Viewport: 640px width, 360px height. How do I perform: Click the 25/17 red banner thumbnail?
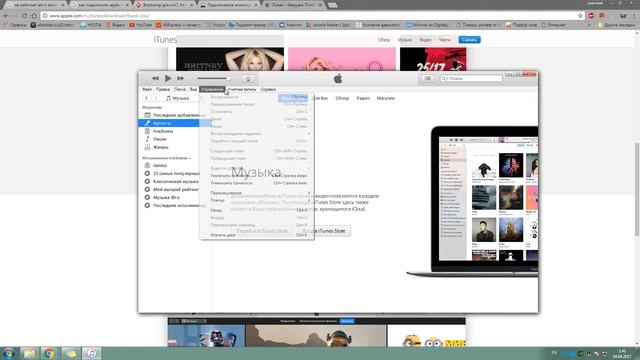click(433, 59)
